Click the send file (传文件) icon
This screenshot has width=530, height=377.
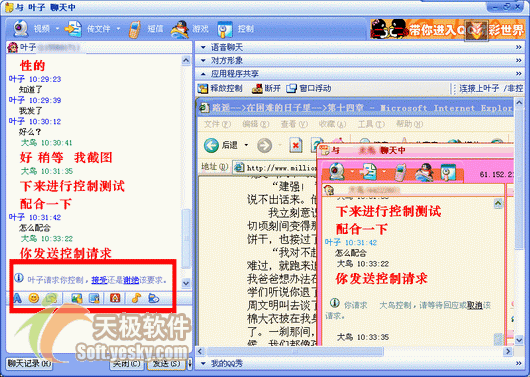tap(73, 29)
